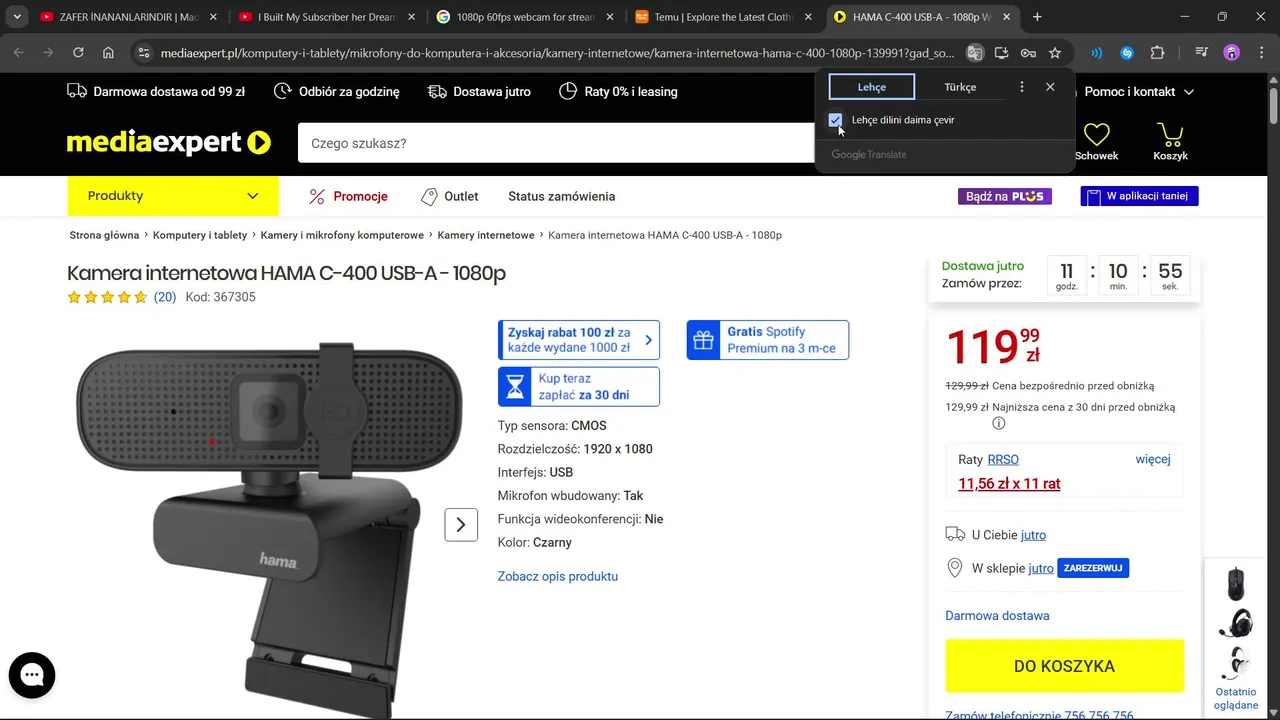Click the five-star rating icons
Image resolution: width=1280 pixels, height=720 pixels.
[107, 297]
